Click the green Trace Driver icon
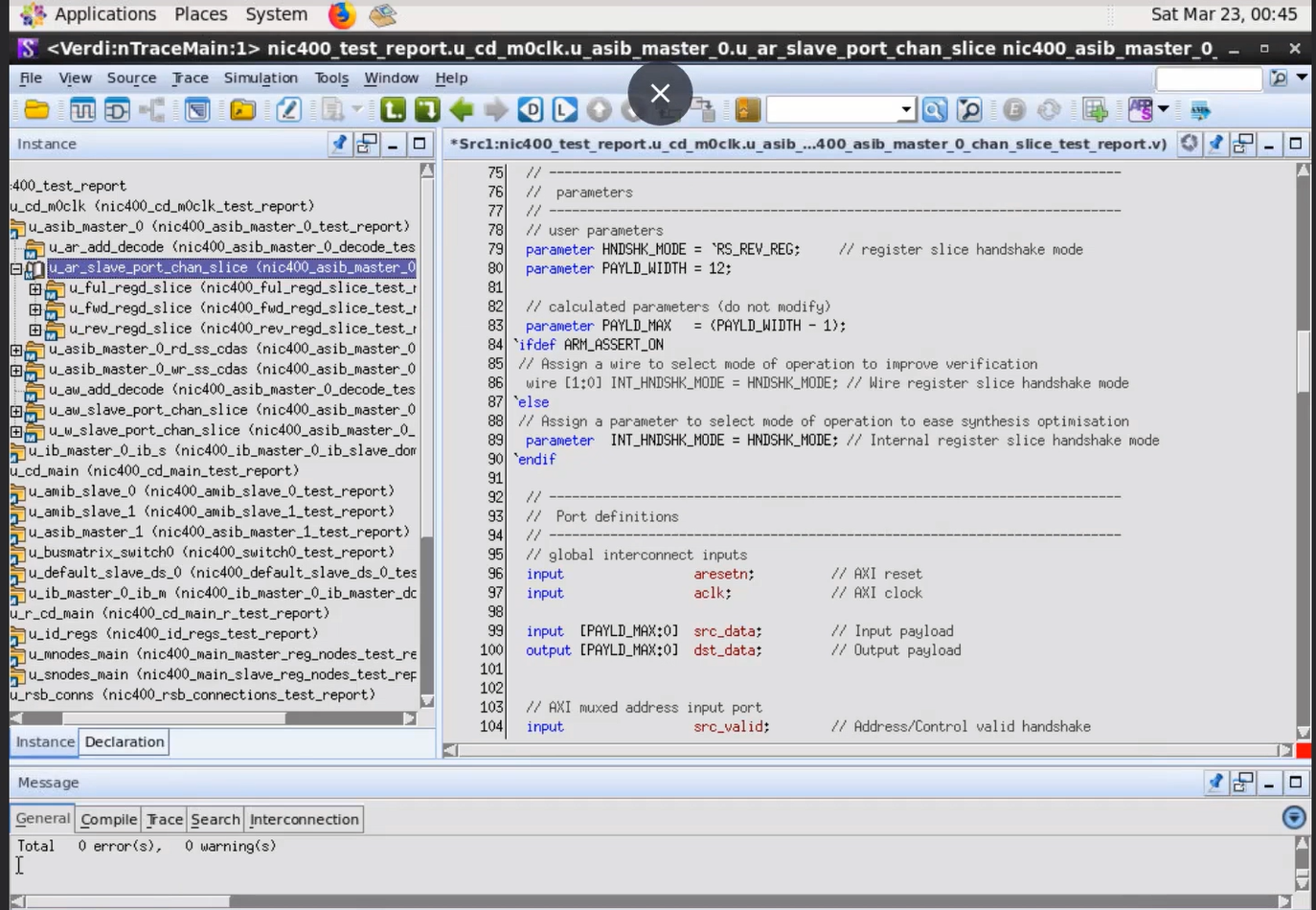Viewport: 1316px width, 910px height. 427,110
